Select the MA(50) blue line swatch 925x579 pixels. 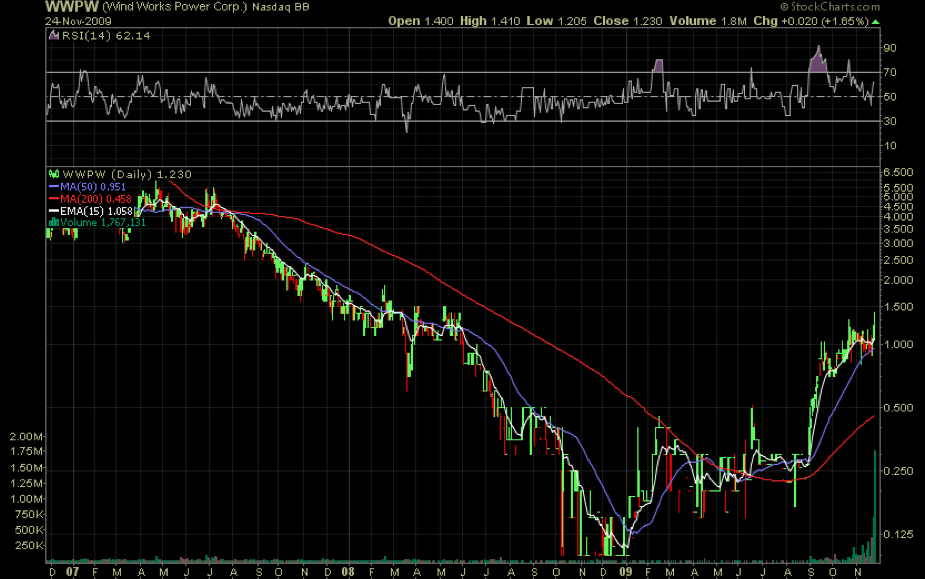[54, 187]
